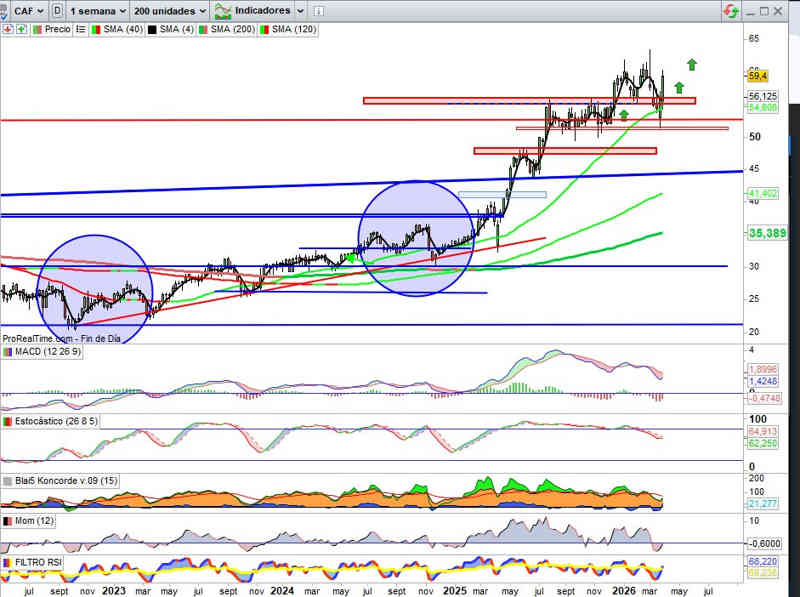Click the green add-indicator plus icon

tap(20, 30)
